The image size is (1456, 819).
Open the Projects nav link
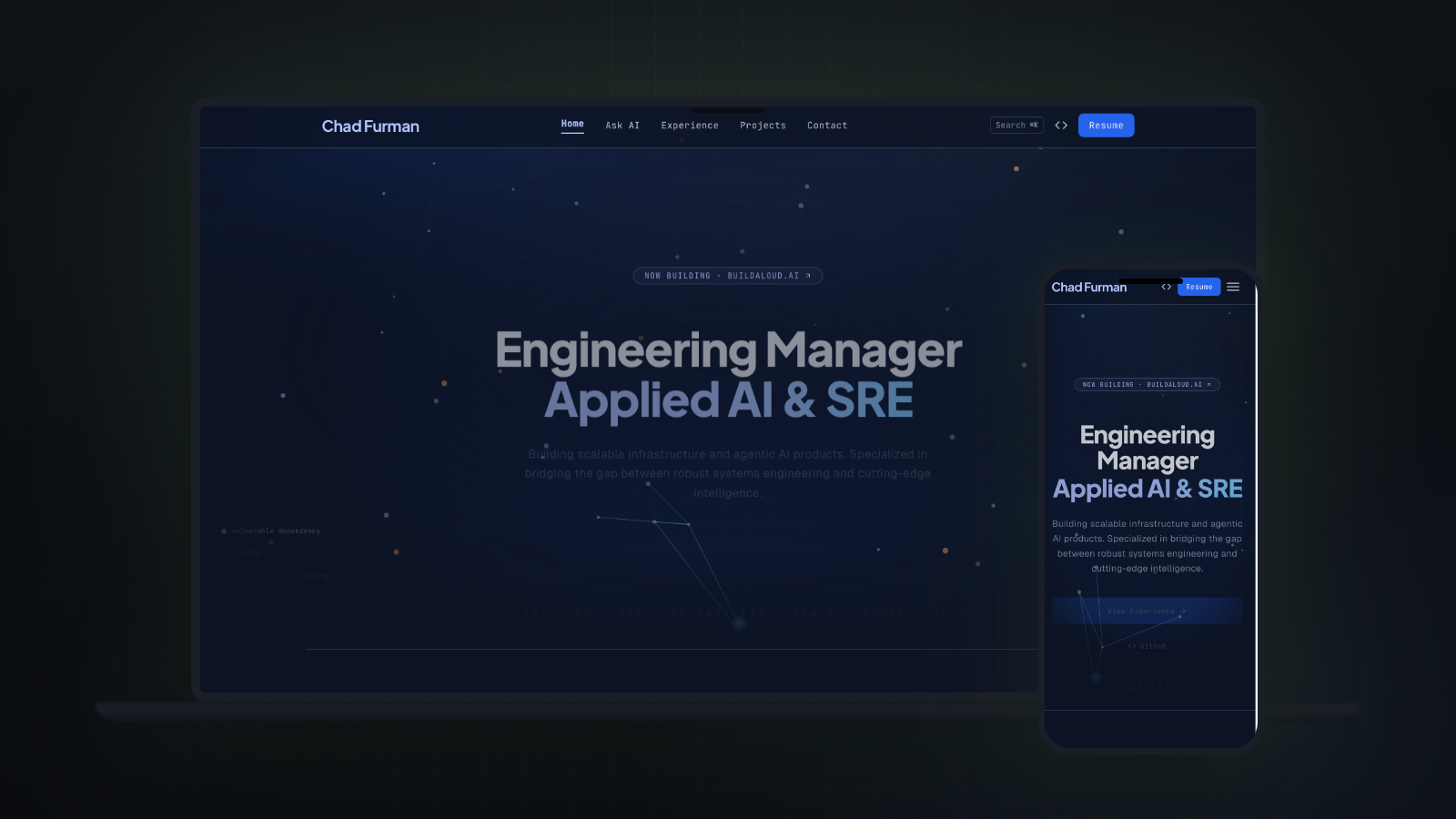click(763, 126)
